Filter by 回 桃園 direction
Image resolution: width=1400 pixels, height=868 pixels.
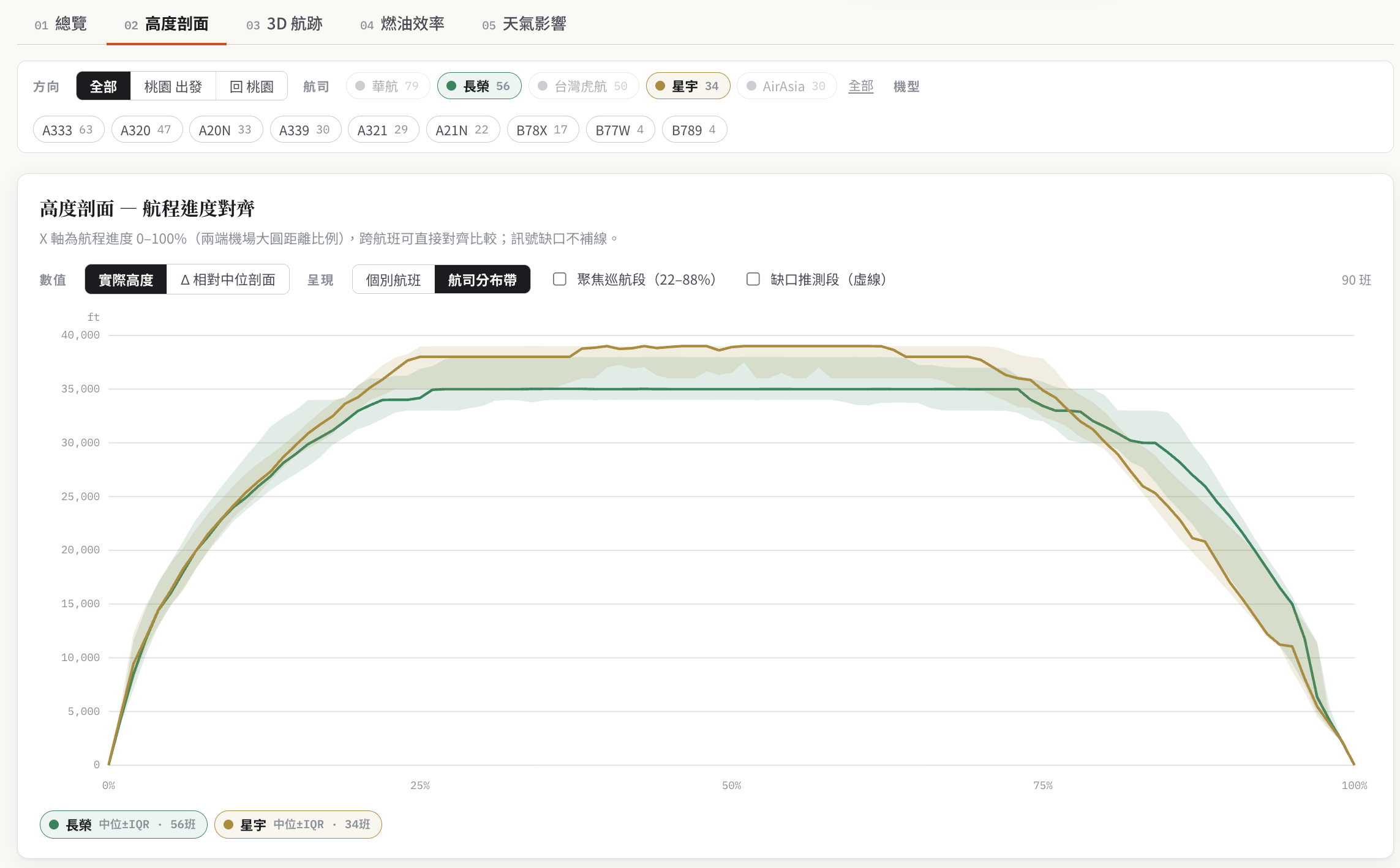click(252, 86)
